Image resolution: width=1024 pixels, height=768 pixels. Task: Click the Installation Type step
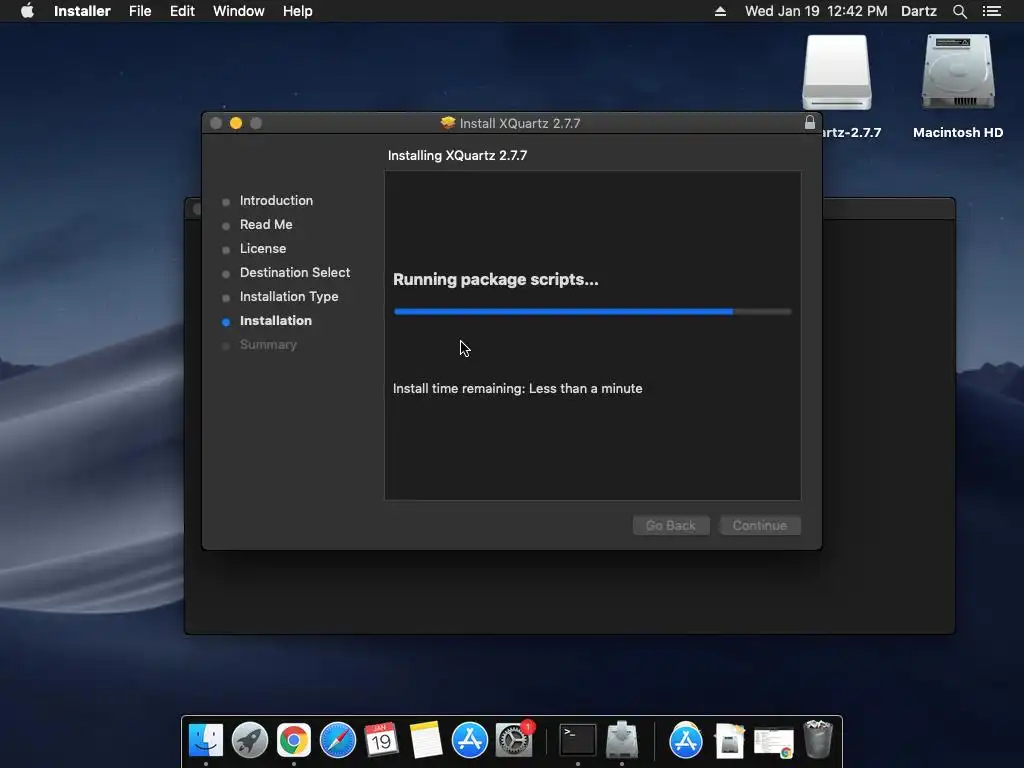coord(289,296)
